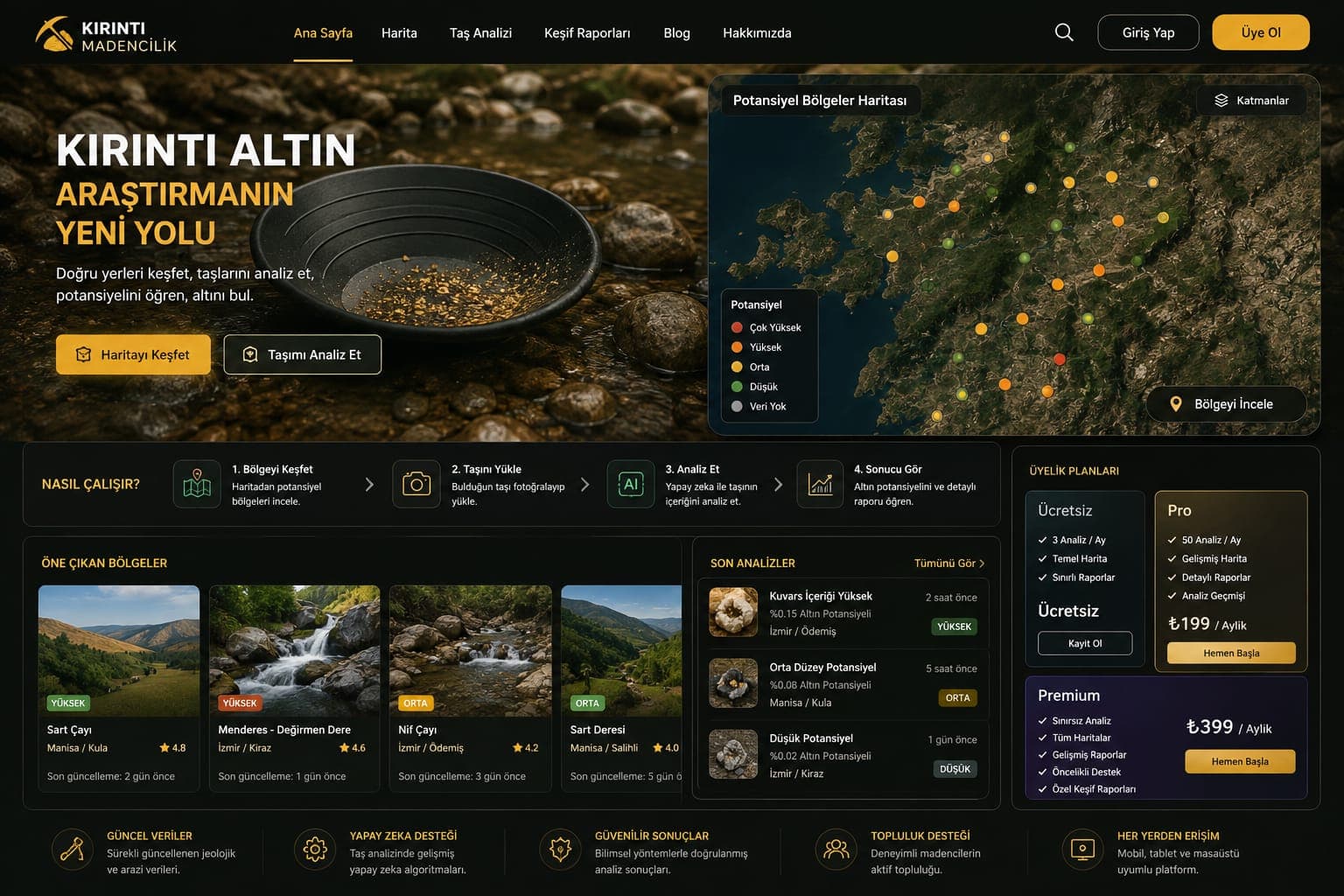Viewport: 1344px width, 896px height.
Task: Open Nif Çayı region photo
Action: tap(471, 651)
